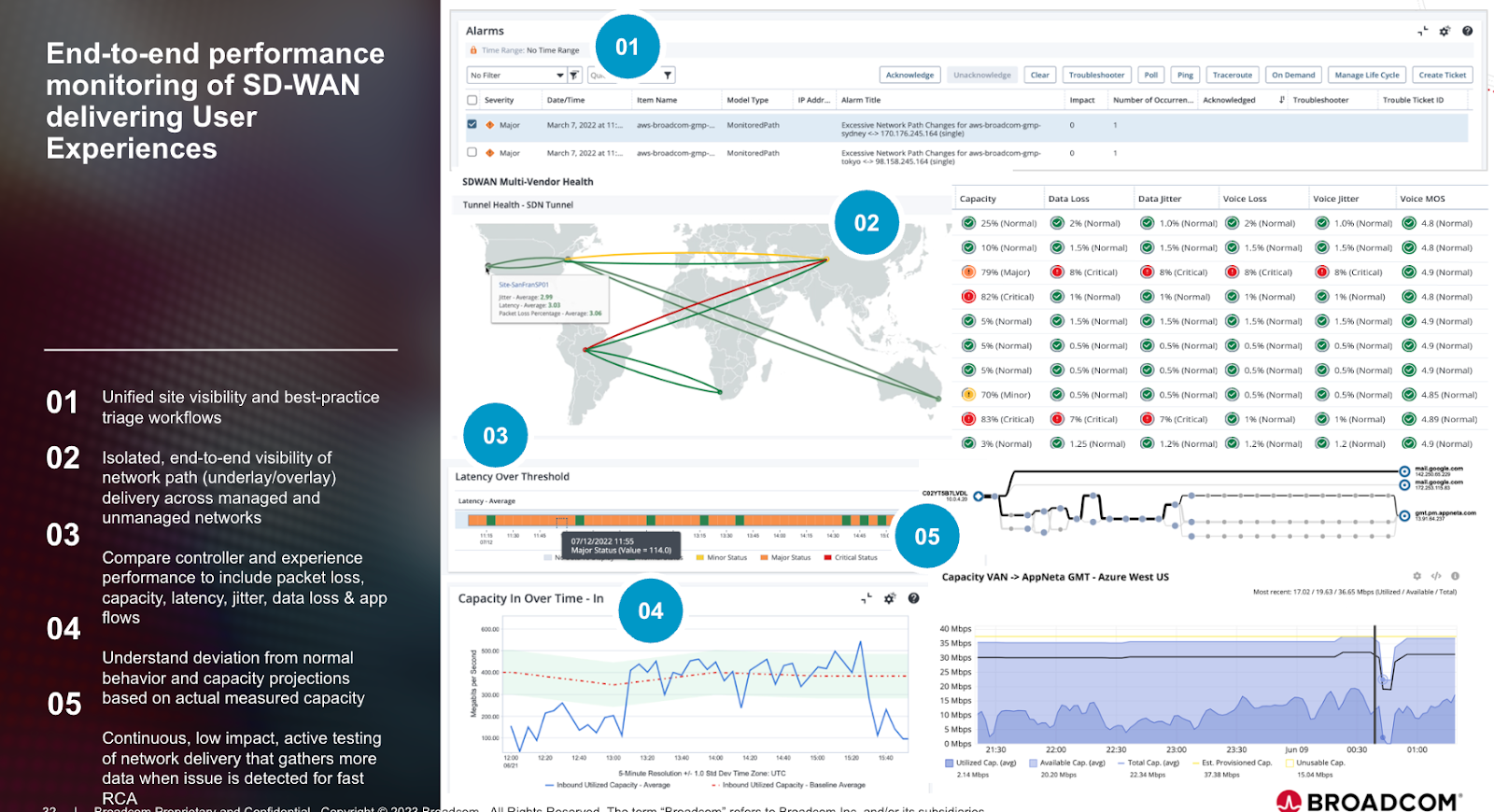Click the filter funnel icon beside No Filter
1494x812 pixels.
pyautogui.click(x=574, y=76)
